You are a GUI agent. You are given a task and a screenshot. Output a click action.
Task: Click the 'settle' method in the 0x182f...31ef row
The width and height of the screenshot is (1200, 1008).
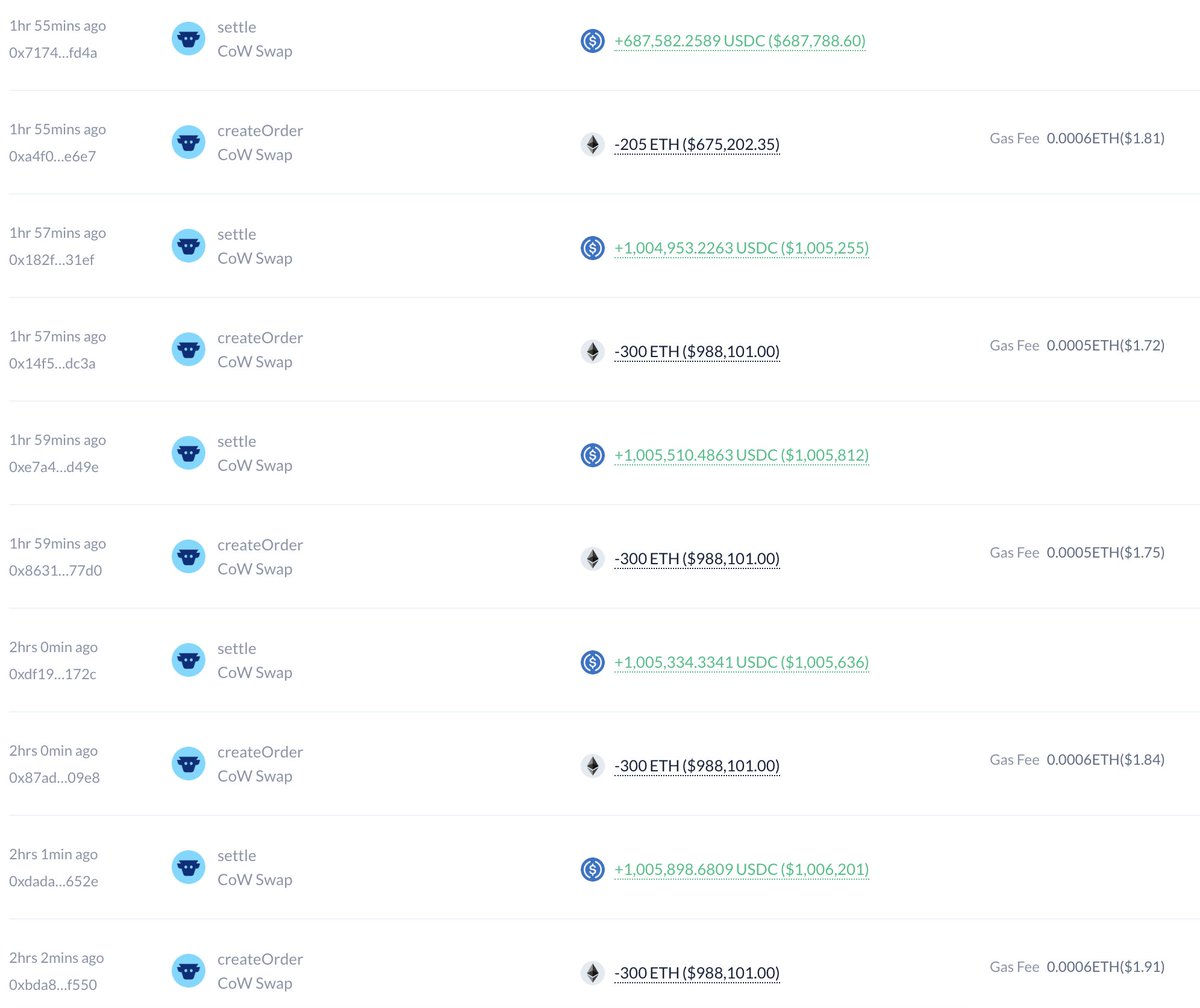tap(237, 234)
